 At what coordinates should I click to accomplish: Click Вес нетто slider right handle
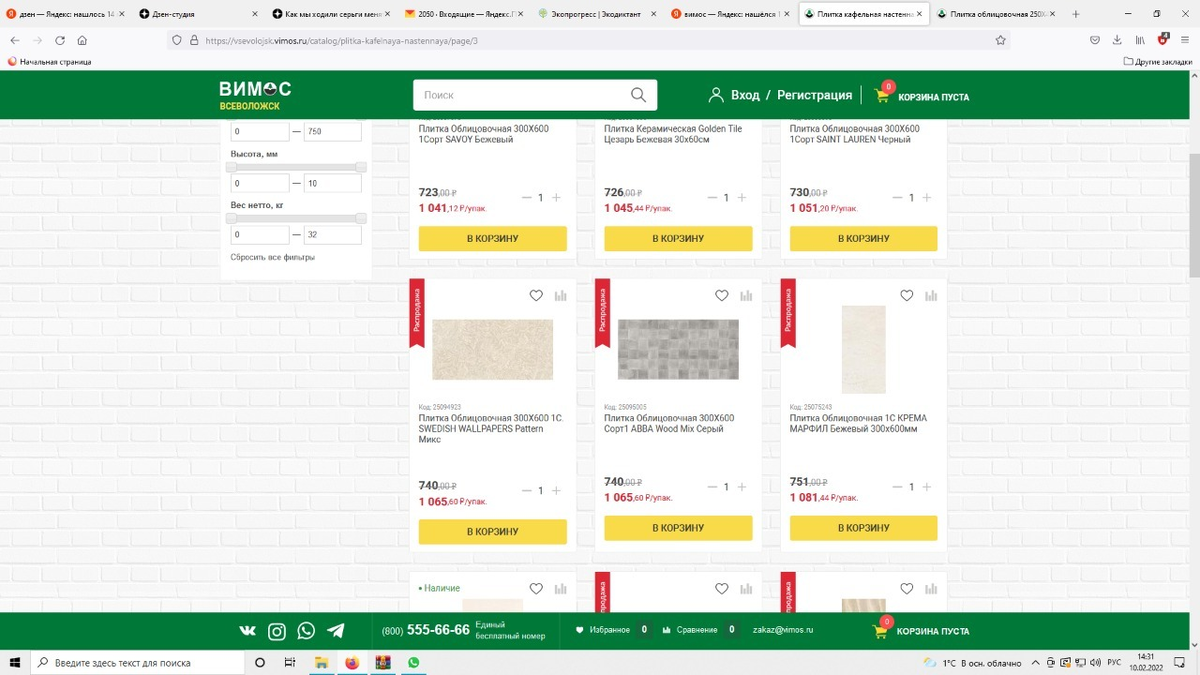point(361,218)
